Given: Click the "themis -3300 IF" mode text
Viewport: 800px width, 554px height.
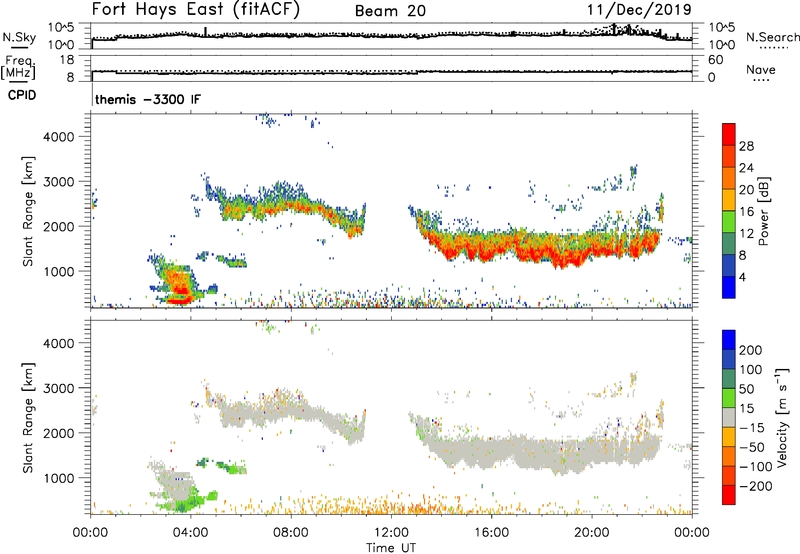Looking at the screenshot, I should tap(148, 99).
